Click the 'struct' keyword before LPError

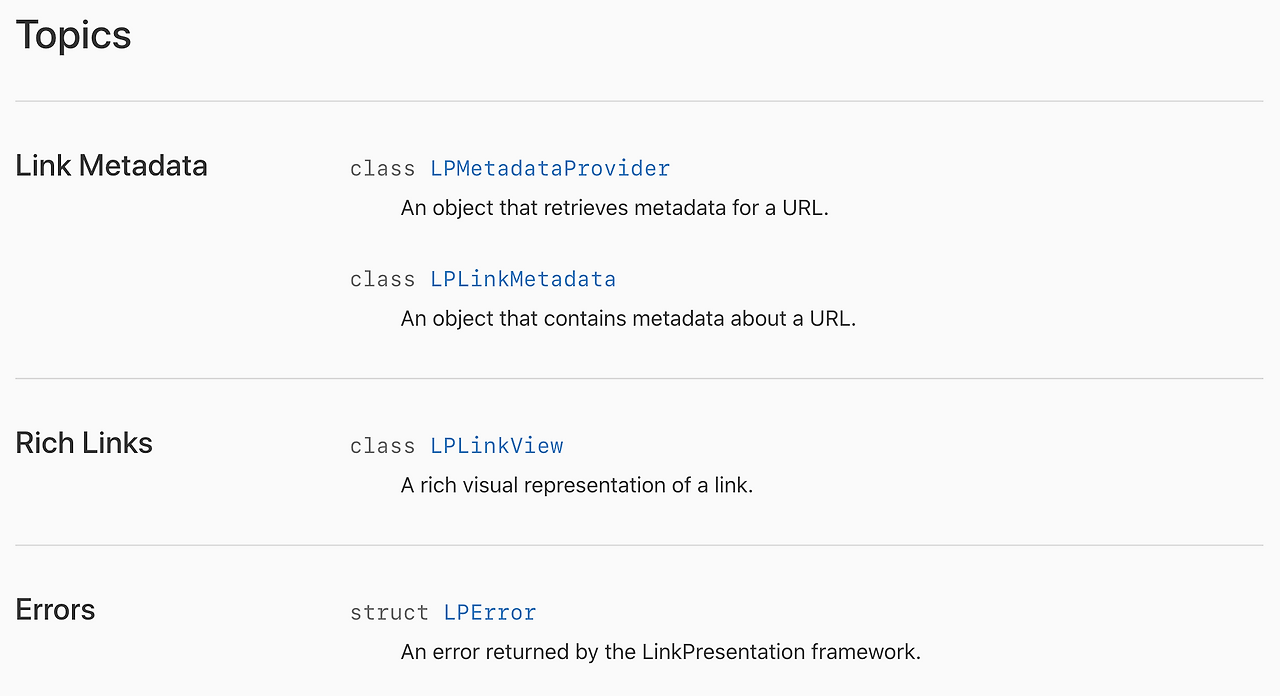pyautogui.click(x=389, y=612)
